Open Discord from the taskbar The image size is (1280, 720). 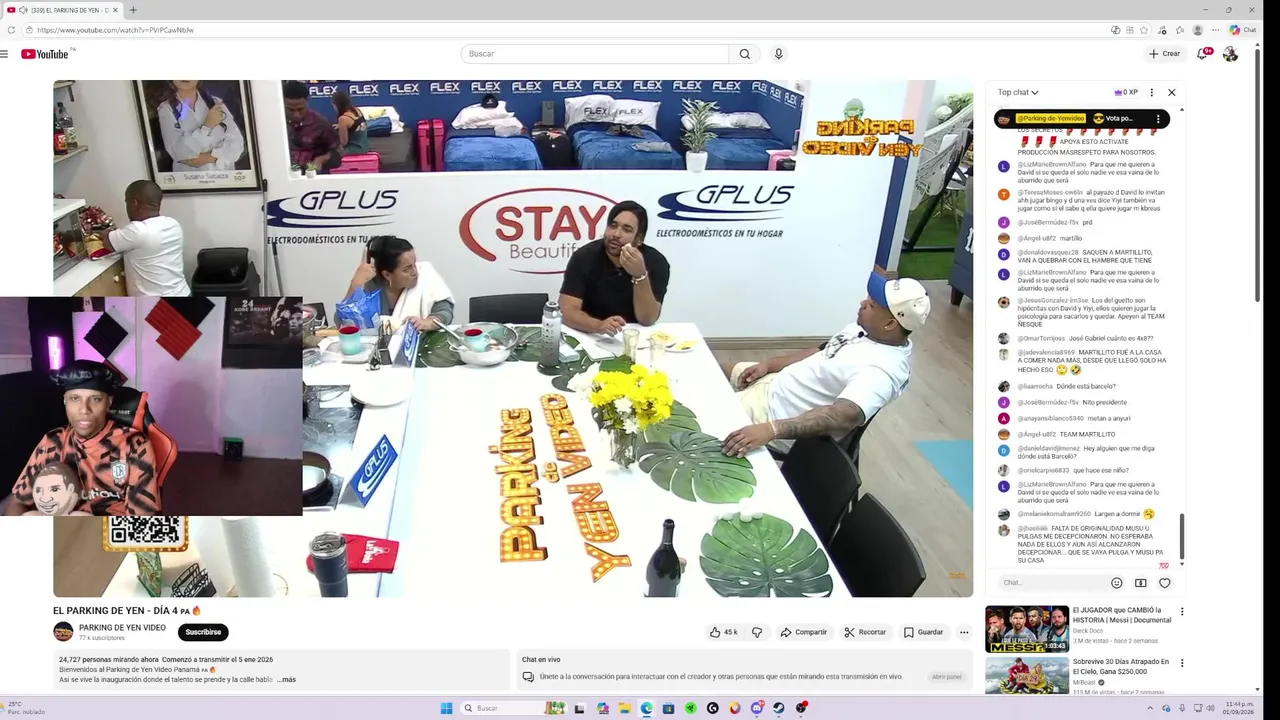757,708
